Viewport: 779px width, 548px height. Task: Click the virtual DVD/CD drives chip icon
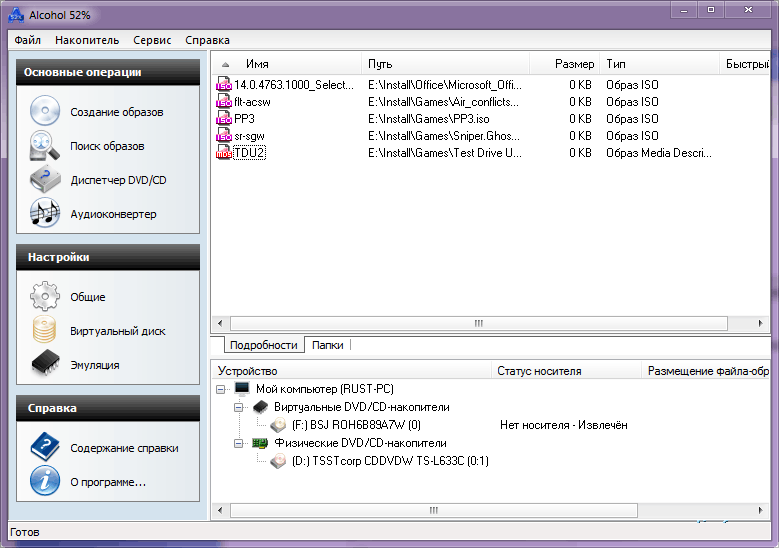click(x=260, y=407)
